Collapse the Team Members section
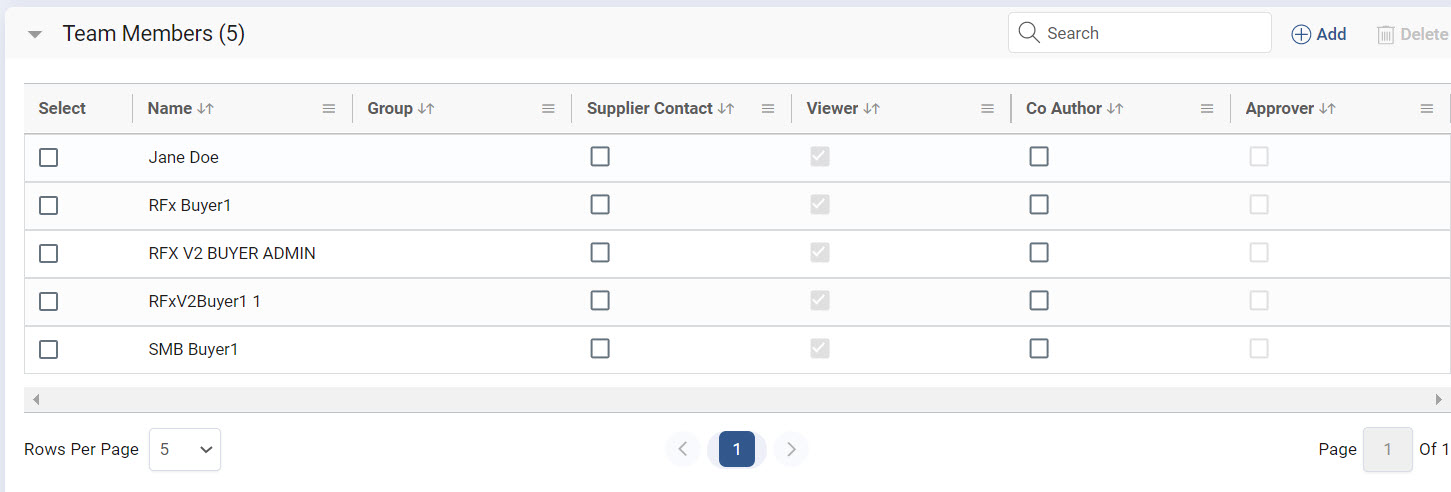 (35, 34)
